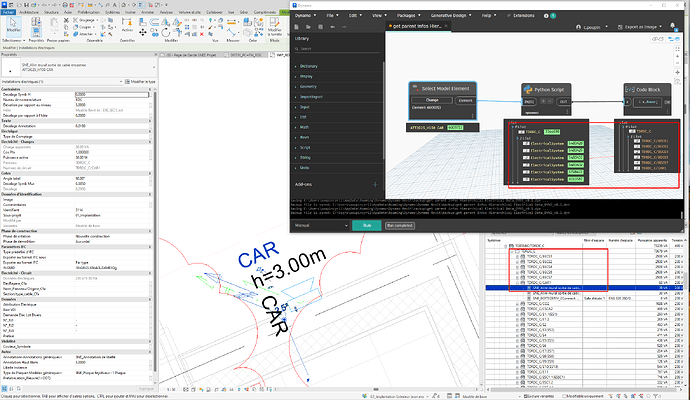690x400 pixels.
Task: Click Change button on Select Model Element node
Action: (432, 100)
